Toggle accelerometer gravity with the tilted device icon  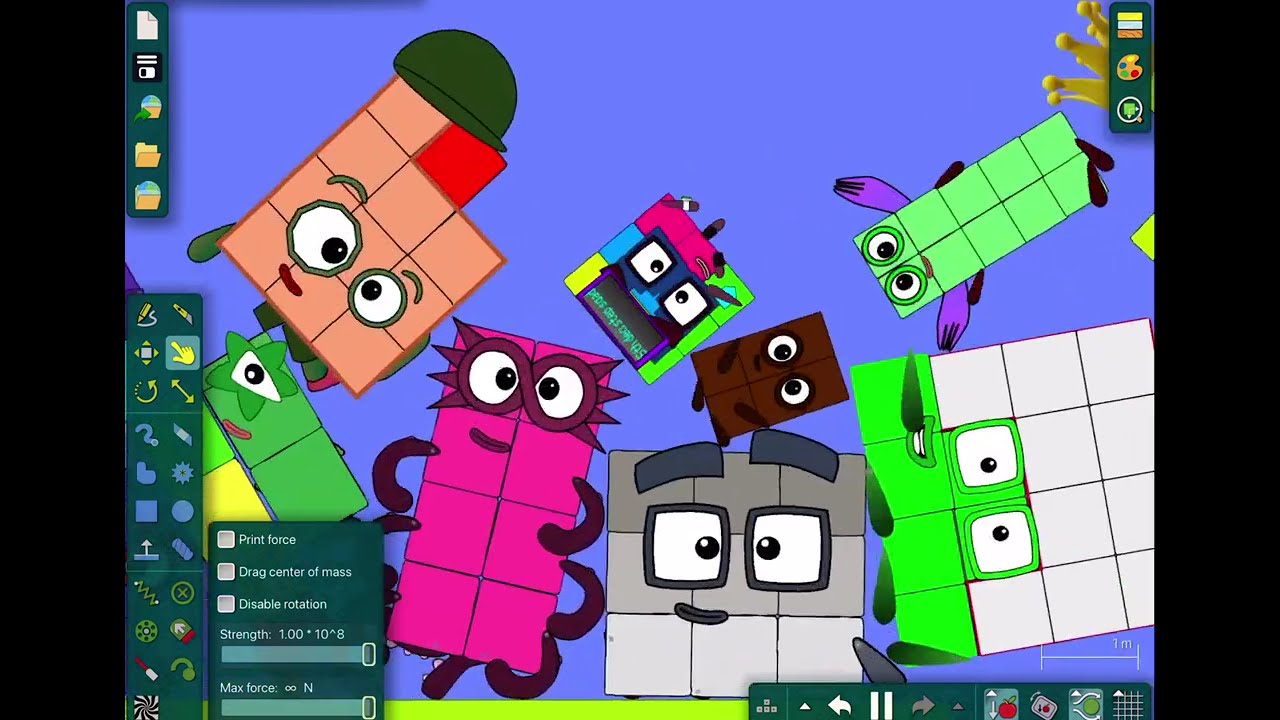[1043, 705]
